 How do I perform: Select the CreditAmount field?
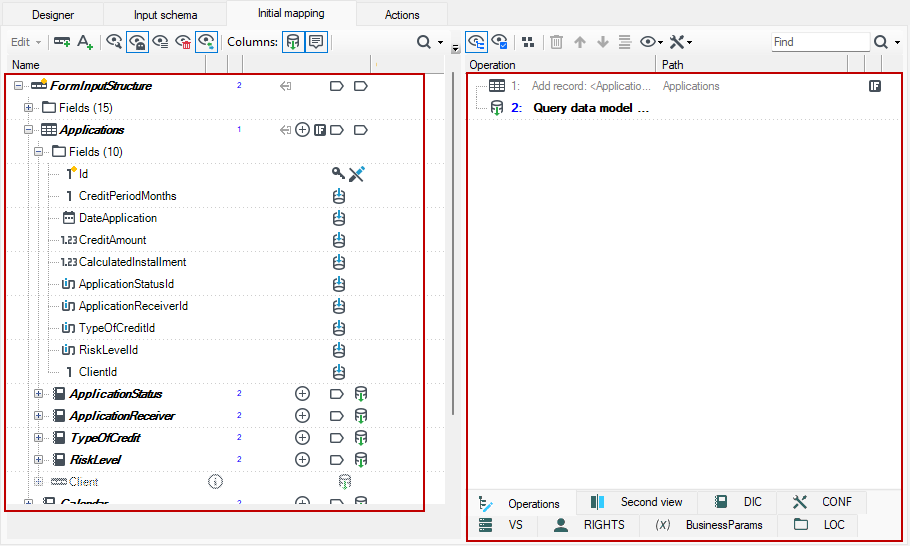tap(113, 240)
